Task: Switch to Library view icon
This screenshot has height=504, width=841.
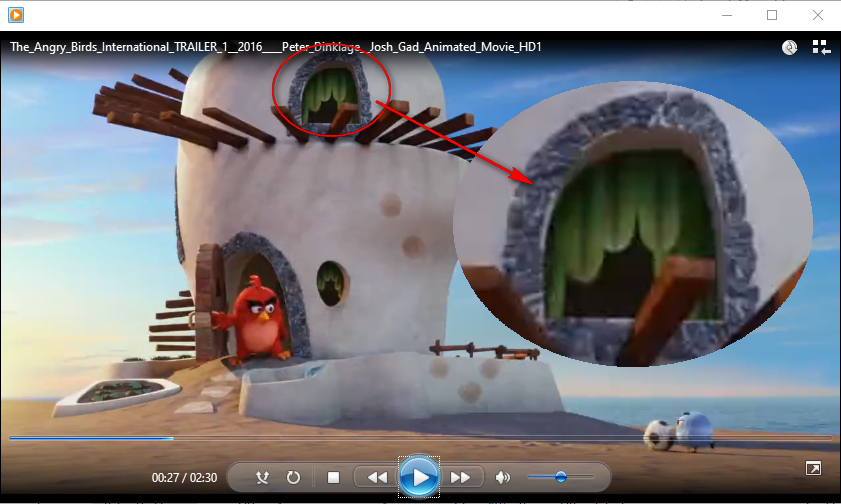Action: click(821, 47)
